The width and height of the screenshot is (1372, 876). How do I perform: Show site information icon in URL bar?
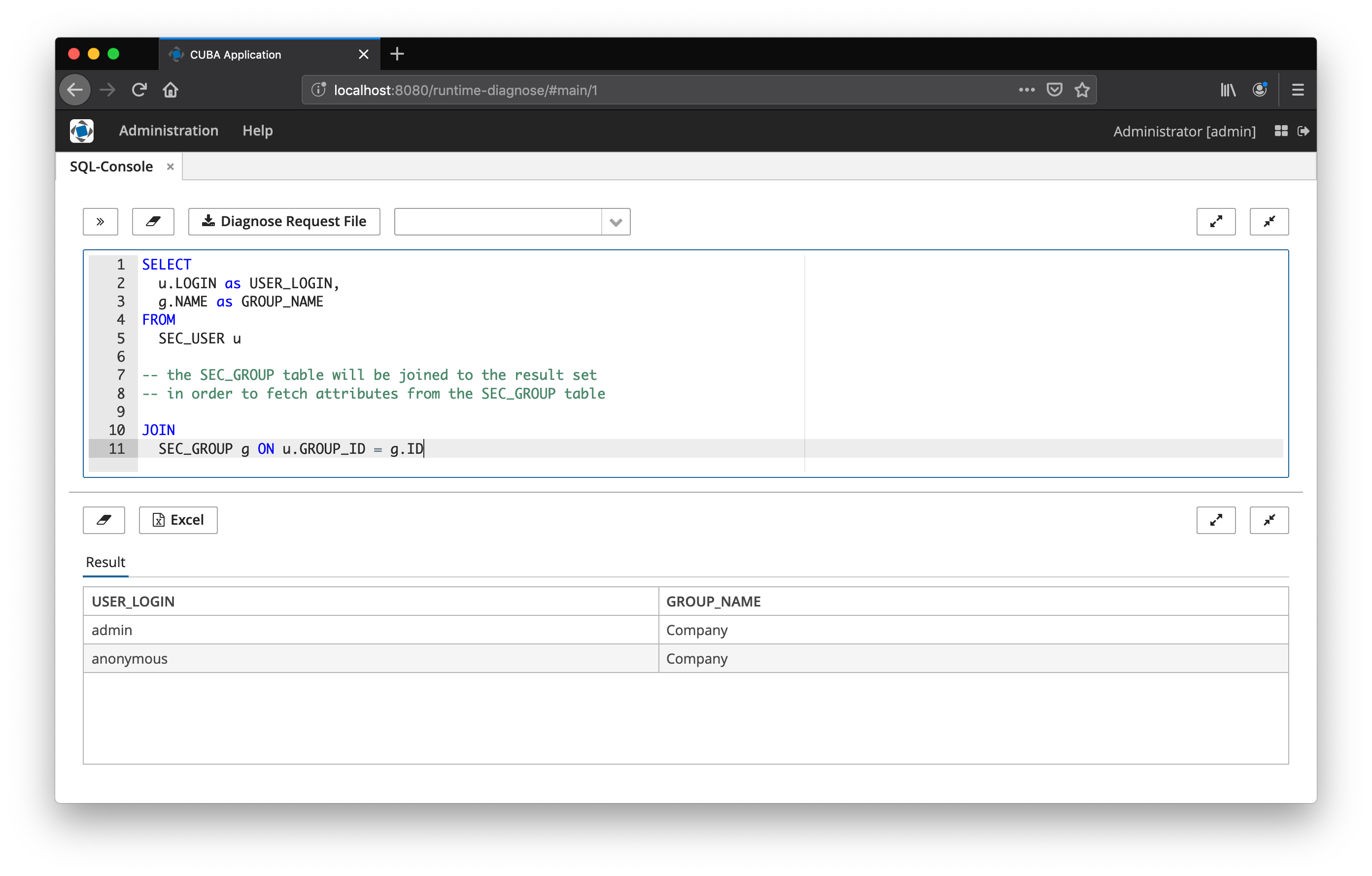pos(318,89)
